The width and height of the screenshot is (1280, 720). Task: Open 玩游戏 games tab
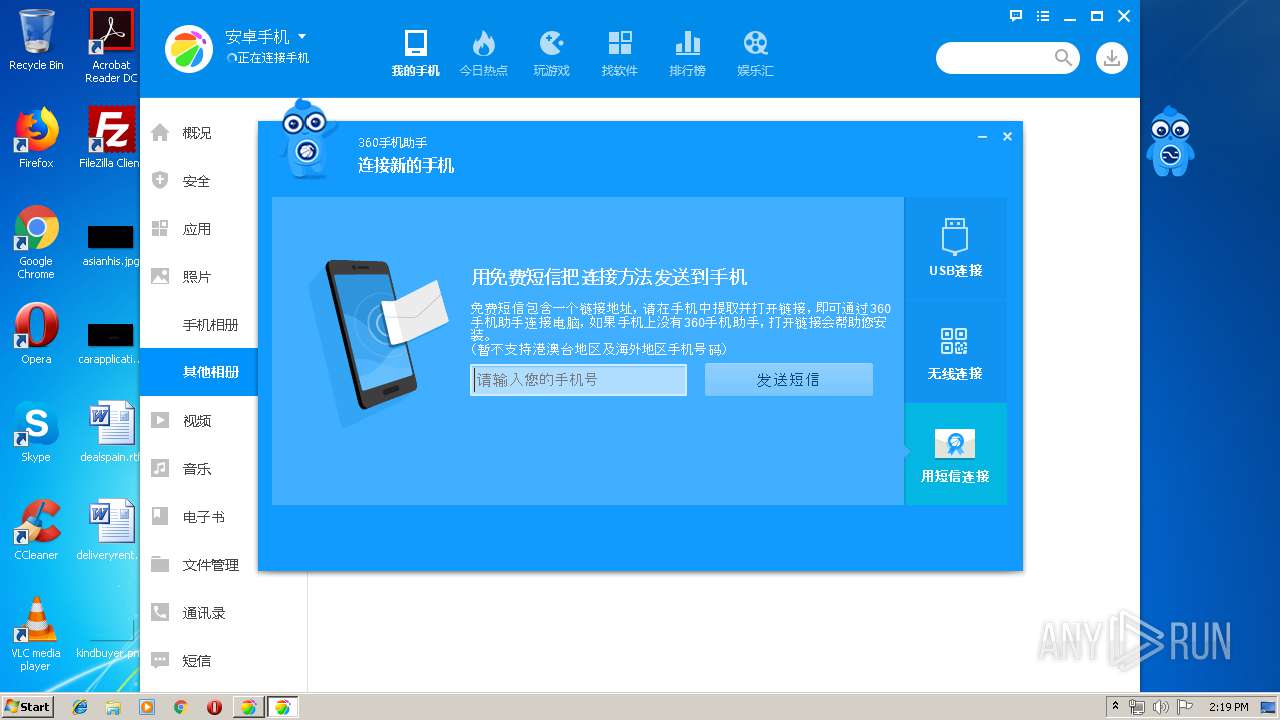click(551, 53)
